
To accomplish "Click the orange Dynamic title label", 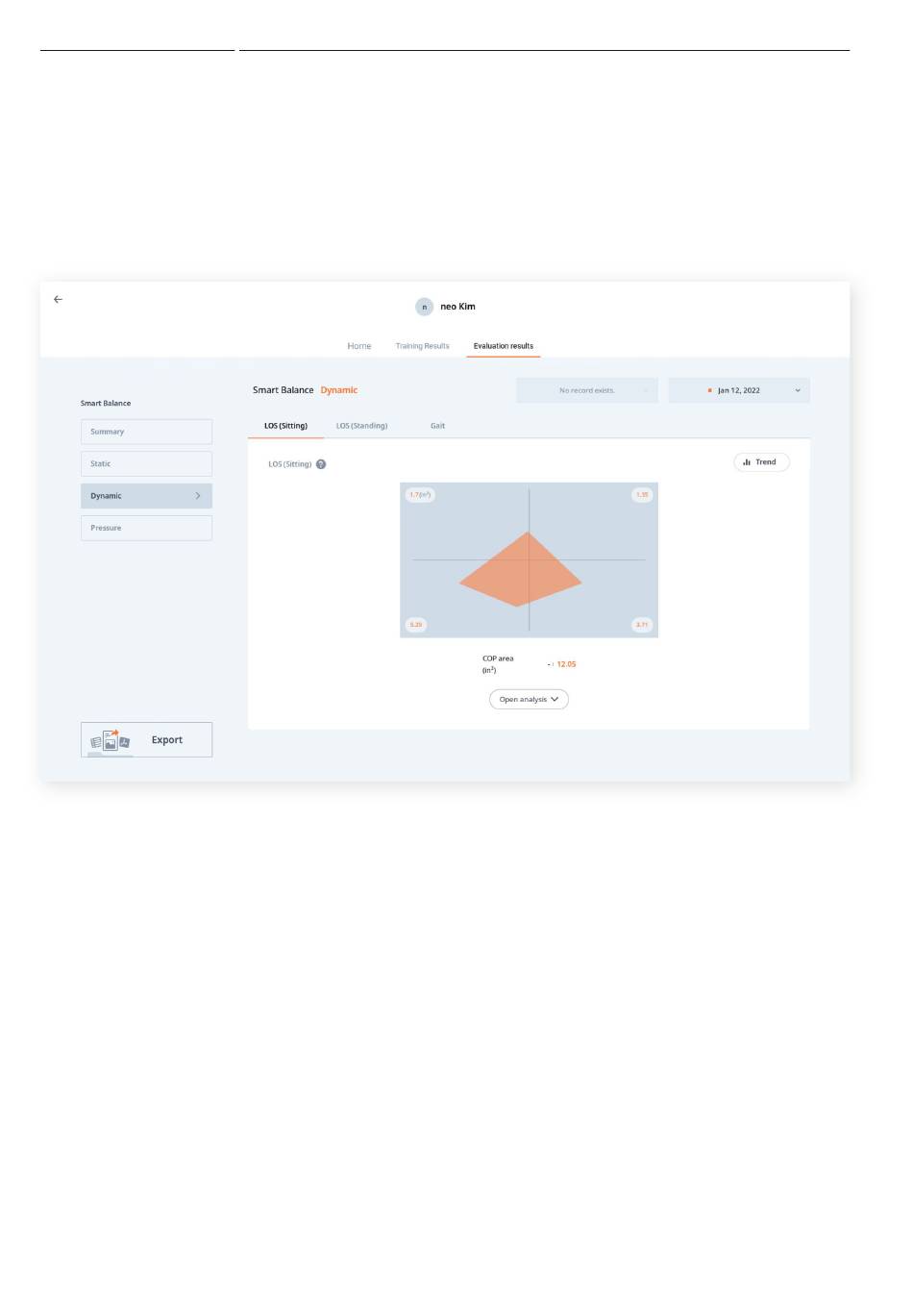I will click(339, 390).
